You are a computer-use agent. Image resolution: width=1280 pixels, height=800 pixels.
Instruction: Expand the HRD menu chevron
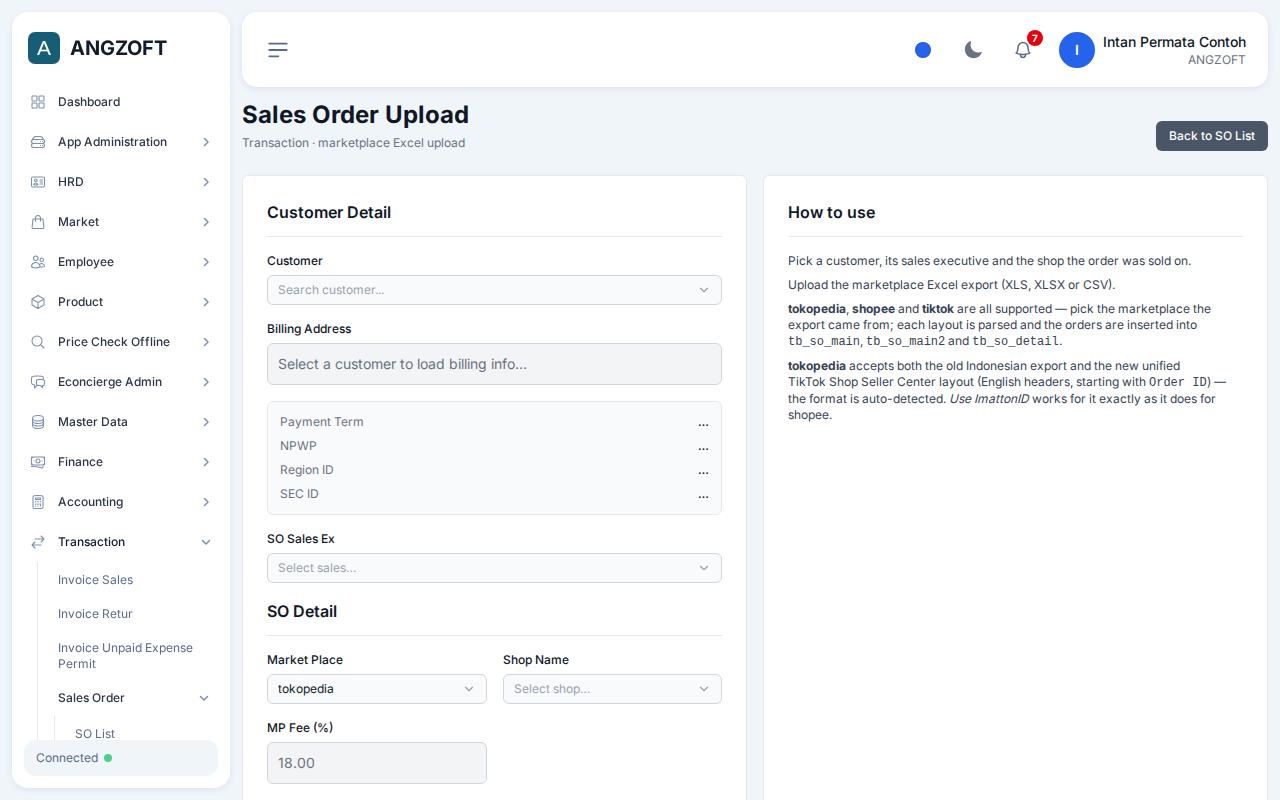point(206,182)
